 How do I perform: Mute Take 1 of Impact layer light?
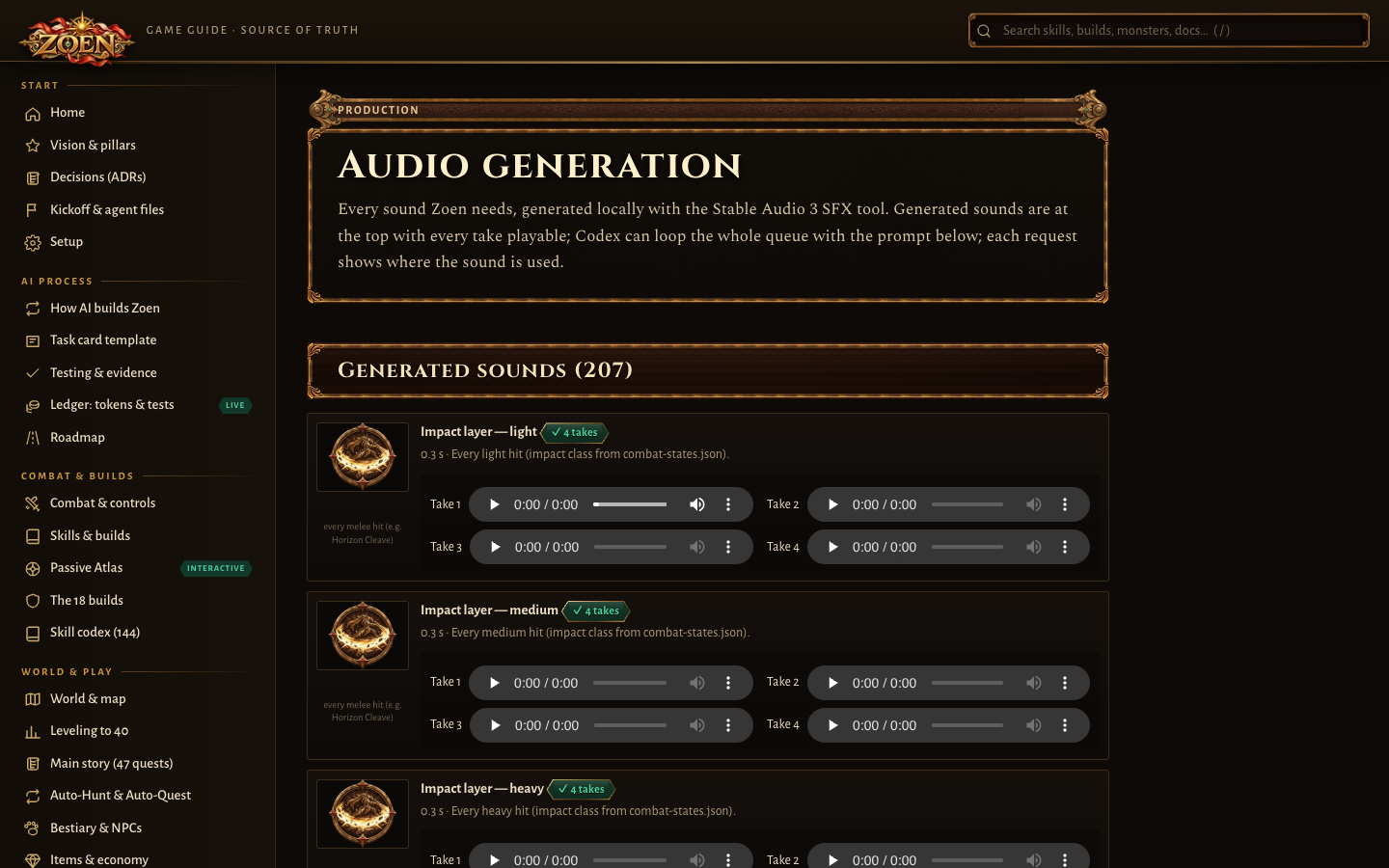point(697,504)
